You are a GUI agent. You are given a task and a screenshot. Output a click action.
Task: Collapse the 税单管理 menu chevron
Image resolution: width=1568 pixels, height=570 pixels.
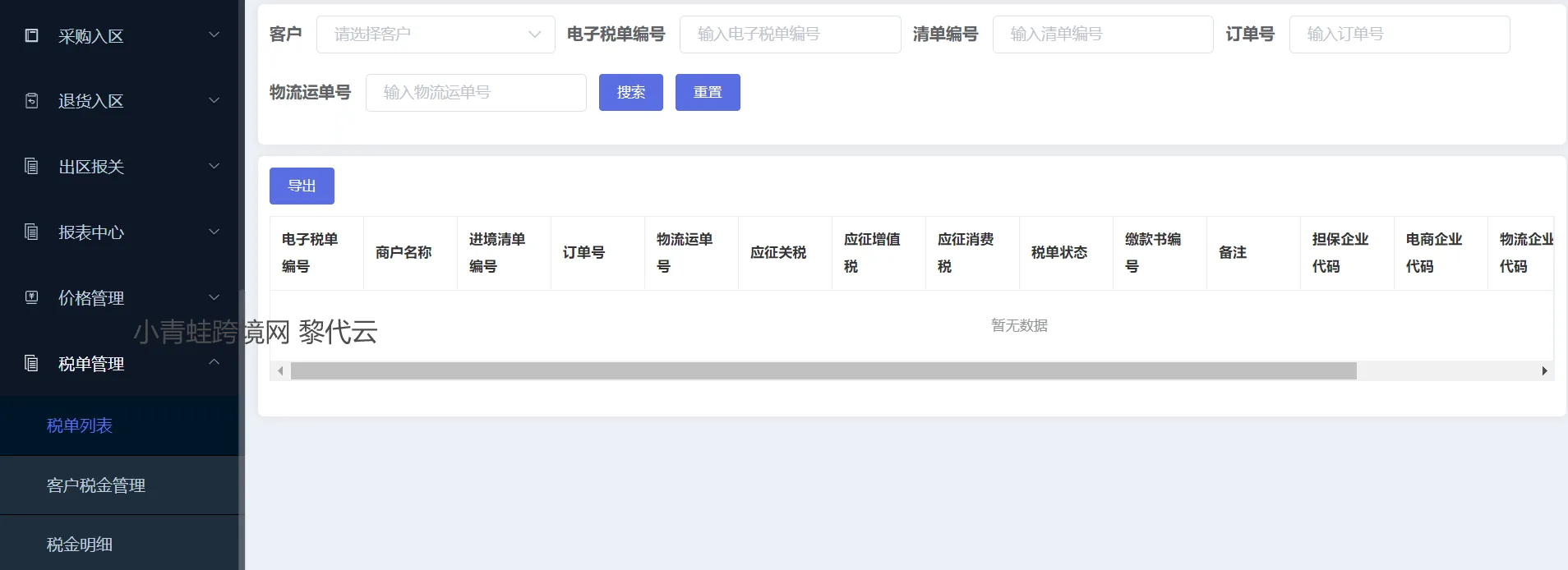click(214, 362)
